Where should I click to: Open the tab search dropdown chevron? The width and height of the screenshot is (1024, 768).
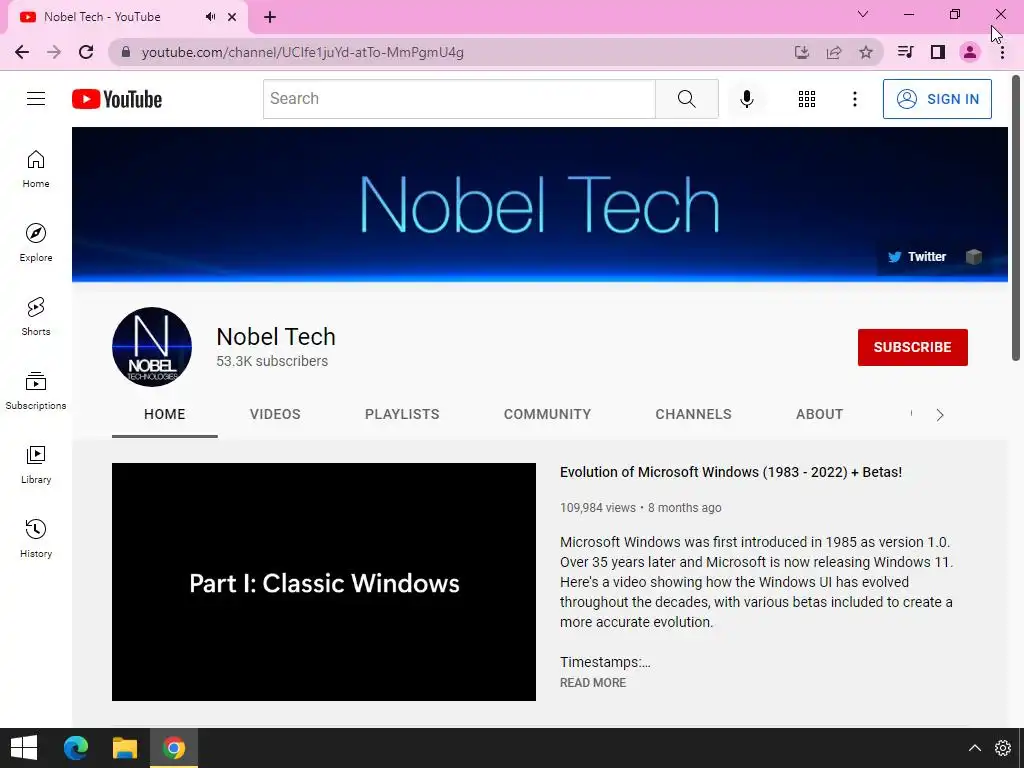tap(863, 14)
